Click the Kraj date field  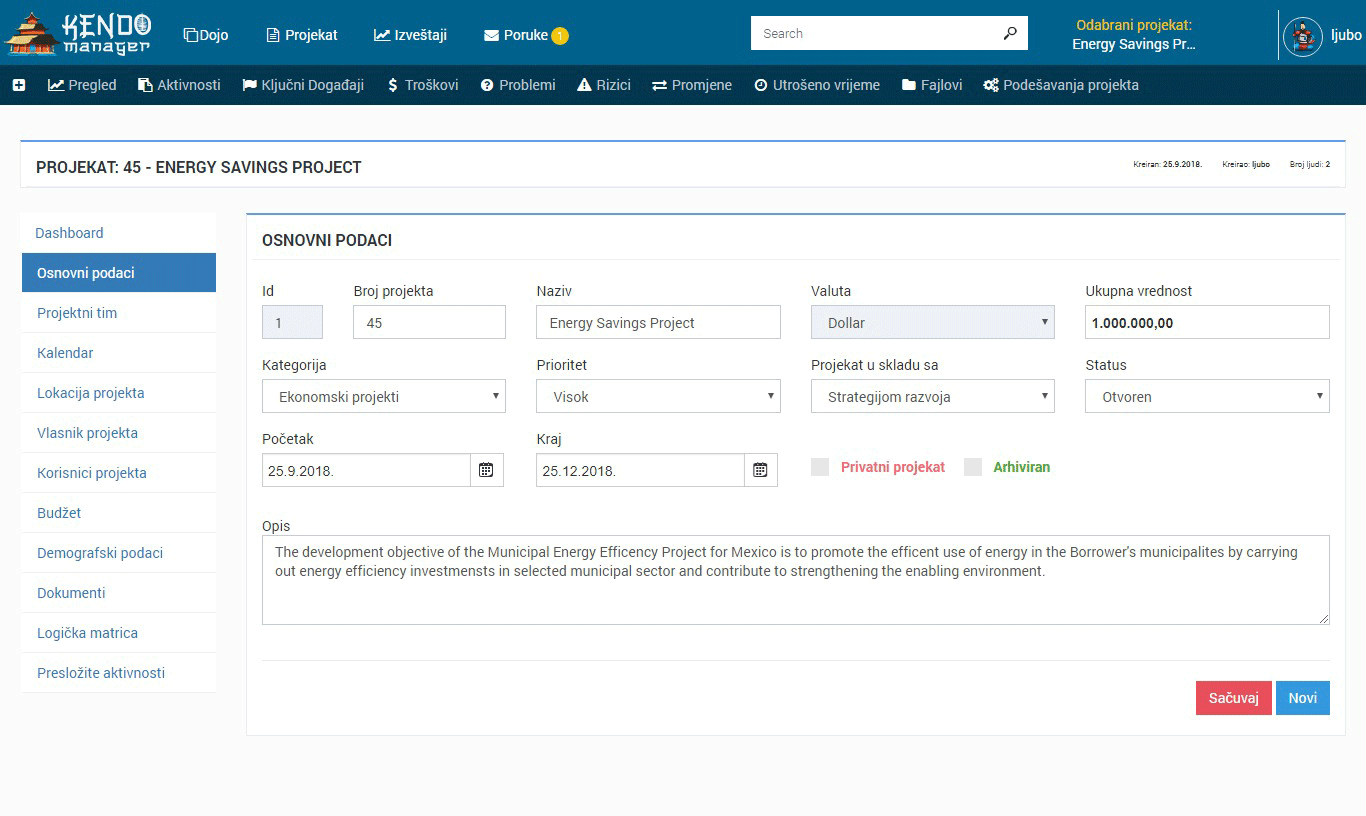coord(640,470)
